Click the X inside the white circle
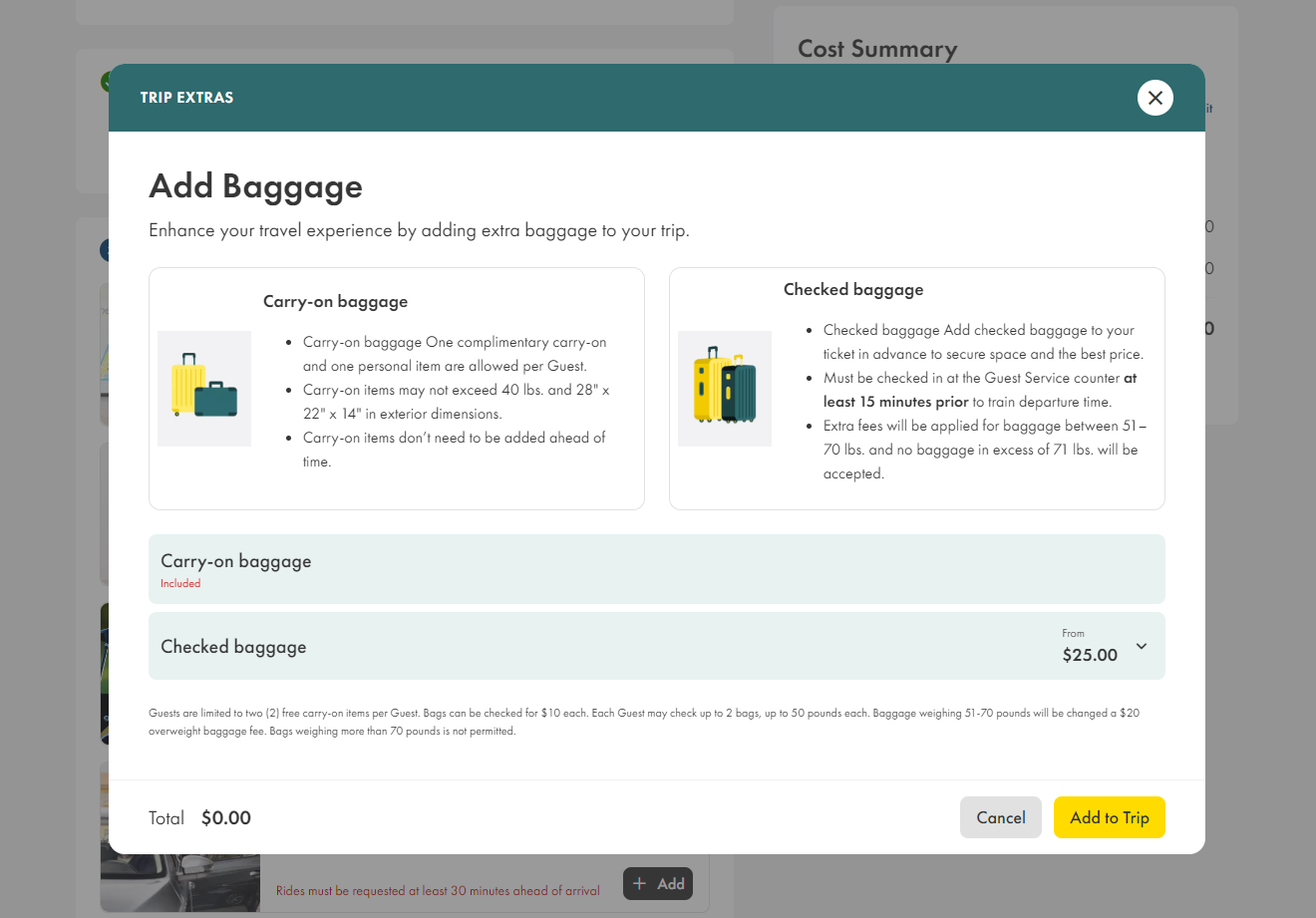Screen dimensions: 1316x918 (1154, 98)
